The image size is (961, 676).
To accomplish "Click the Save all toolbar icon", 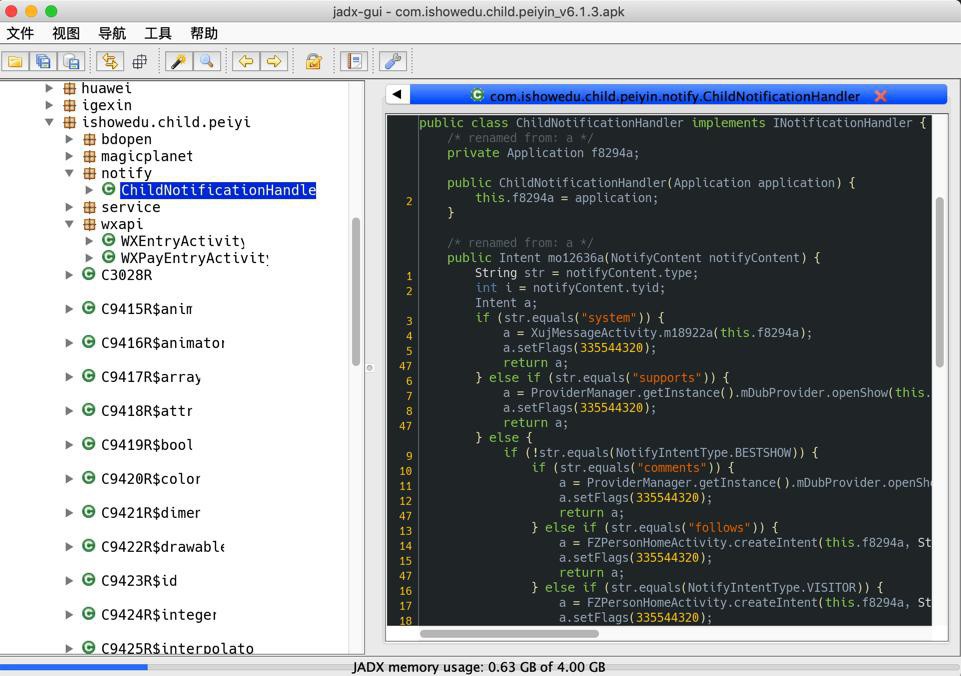I will (x=44, y=61).
